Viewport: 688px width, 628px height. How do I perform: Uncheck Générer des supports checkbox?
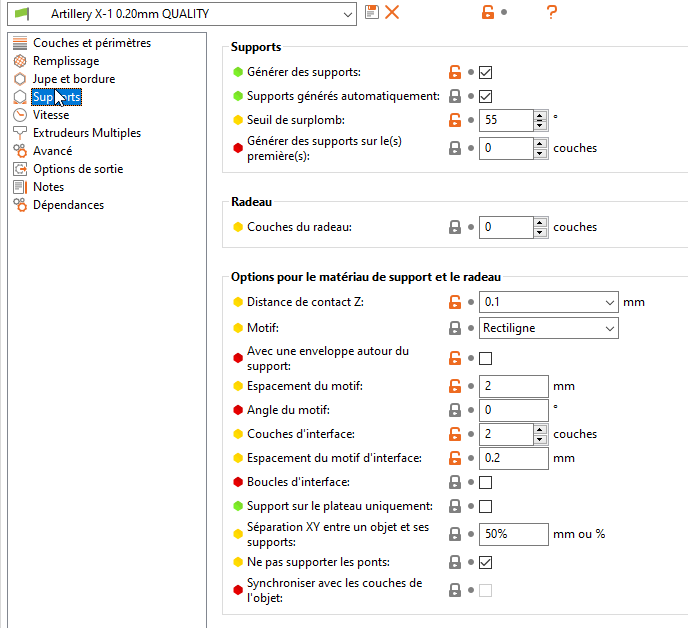[x=485, y=72]
